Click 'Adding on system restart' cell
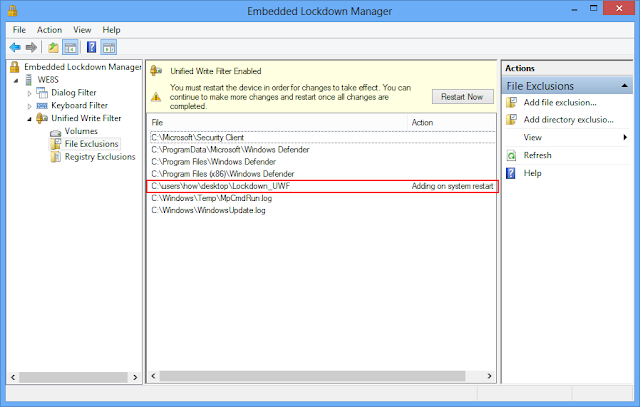Image resolution: width=640 pixels, height=407 pixels. point(452,186)
